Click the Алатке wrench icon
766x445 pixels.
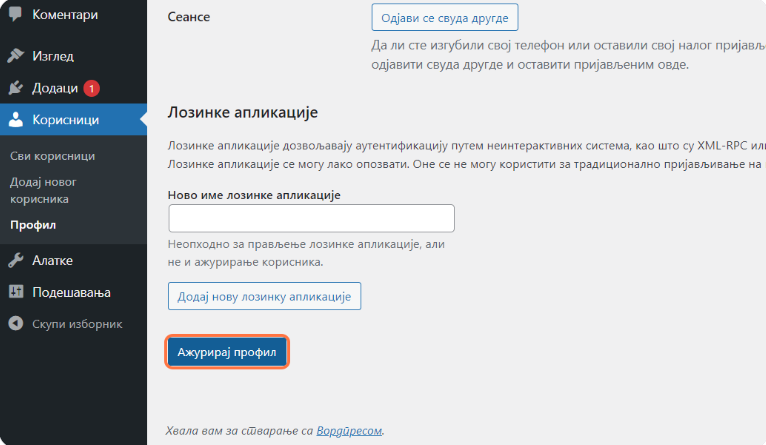click(16, 260)
